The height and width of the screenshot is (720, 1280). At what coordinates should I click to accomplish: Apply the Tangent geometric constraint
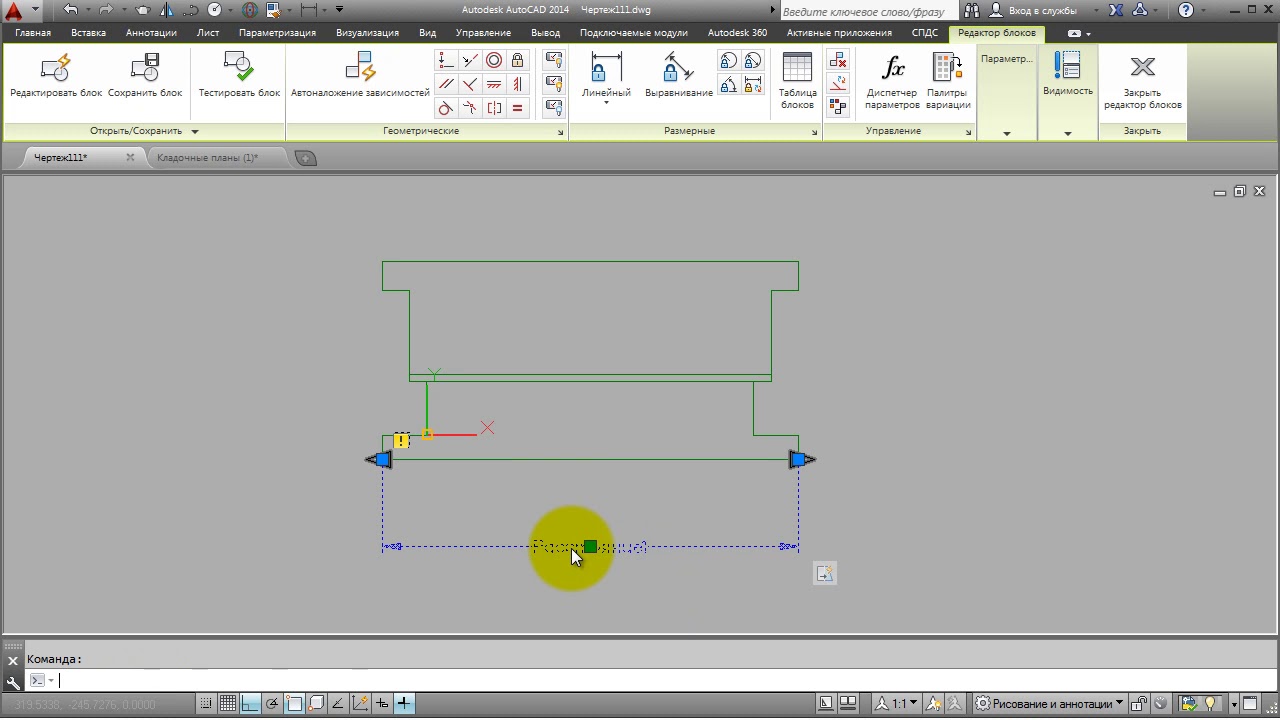click(x=446, y=108)
